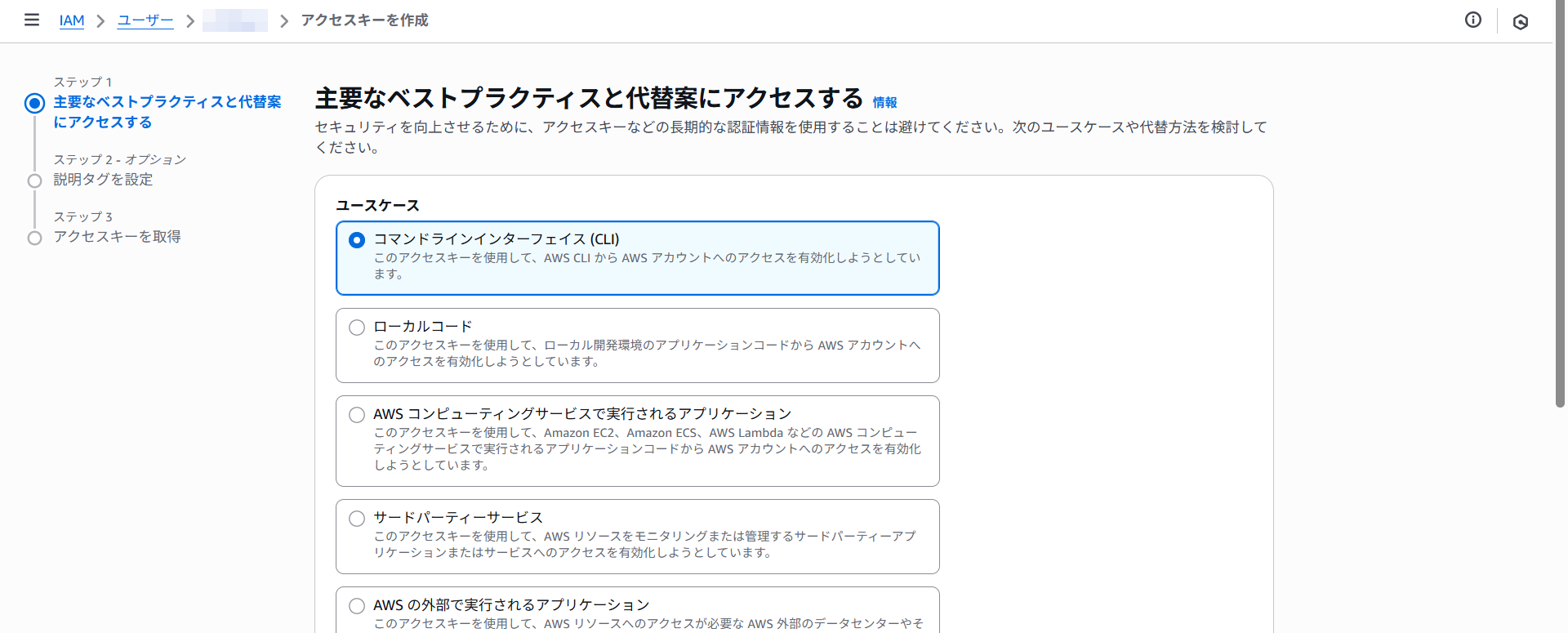Click the アクセスキーを取得 step label

tap(117, 237)
